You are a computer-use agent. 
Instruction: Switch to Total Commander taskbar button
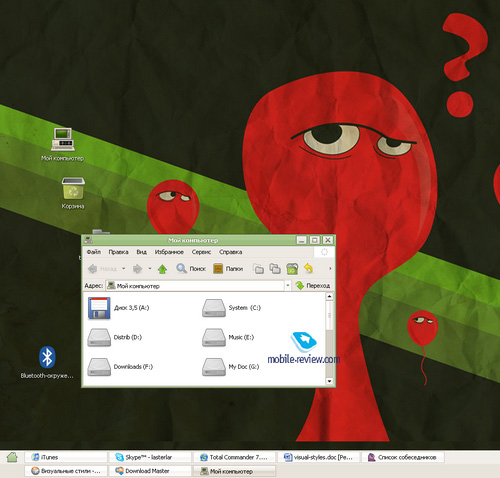pos(235,457)
